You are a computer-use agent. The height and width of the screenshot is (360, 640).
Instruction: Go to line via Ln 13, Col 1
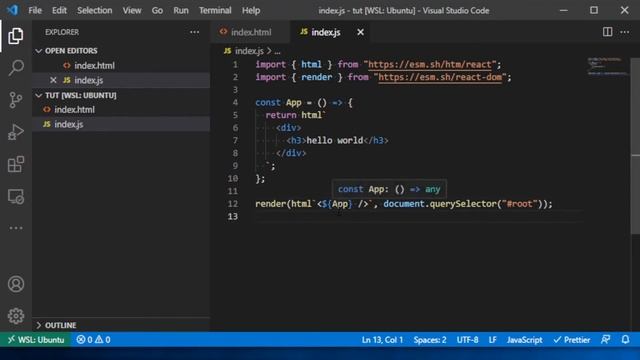pos(382,340)
